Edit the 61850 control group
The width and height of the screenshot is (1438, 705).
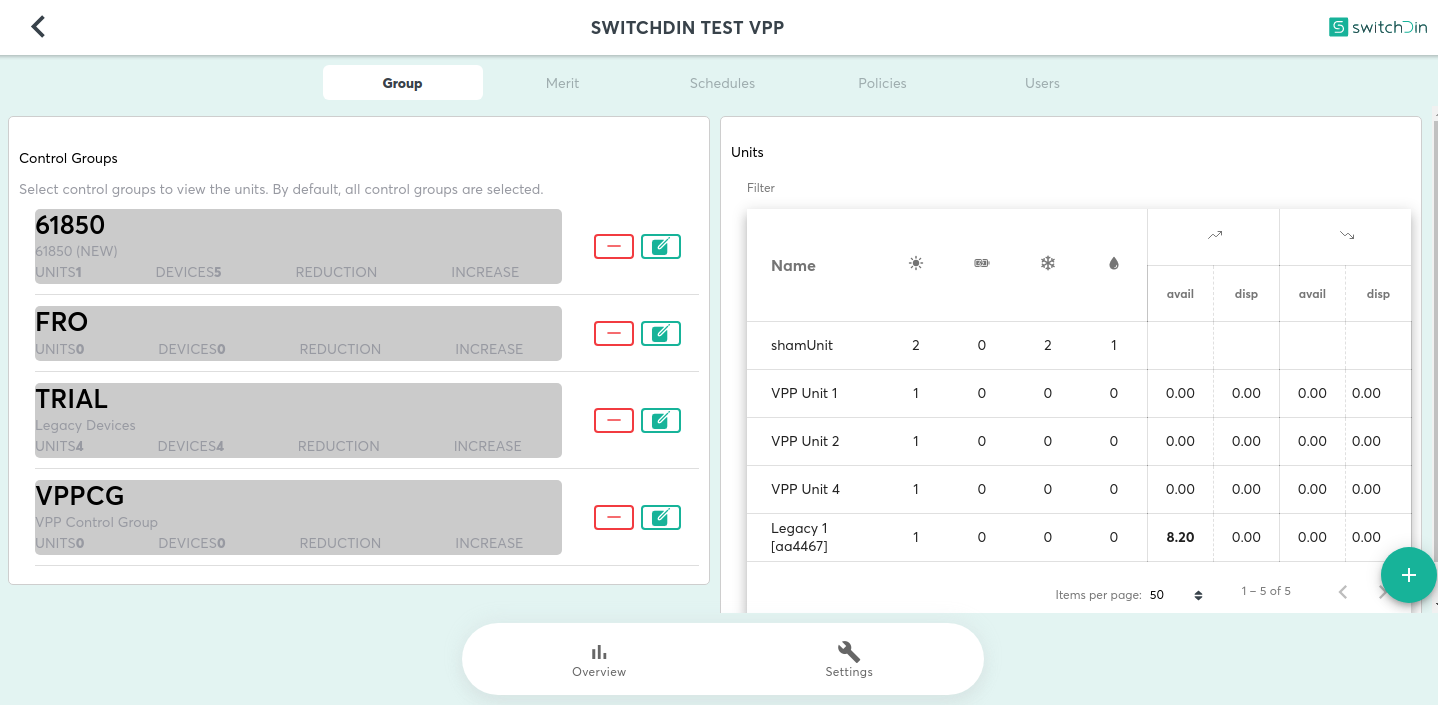661,246
